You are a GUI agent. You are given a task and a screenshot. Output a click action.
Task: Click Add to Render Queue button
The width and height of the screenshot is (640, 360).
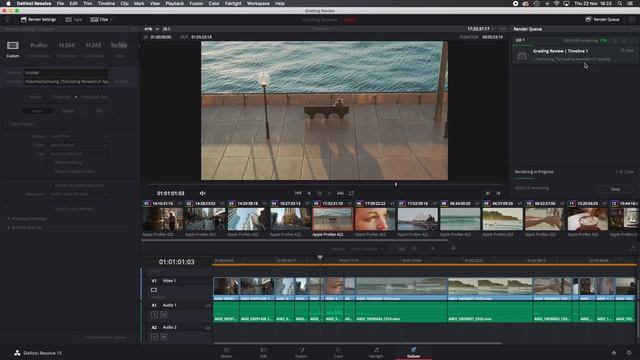pyautogui.click(x=106, y=338)
